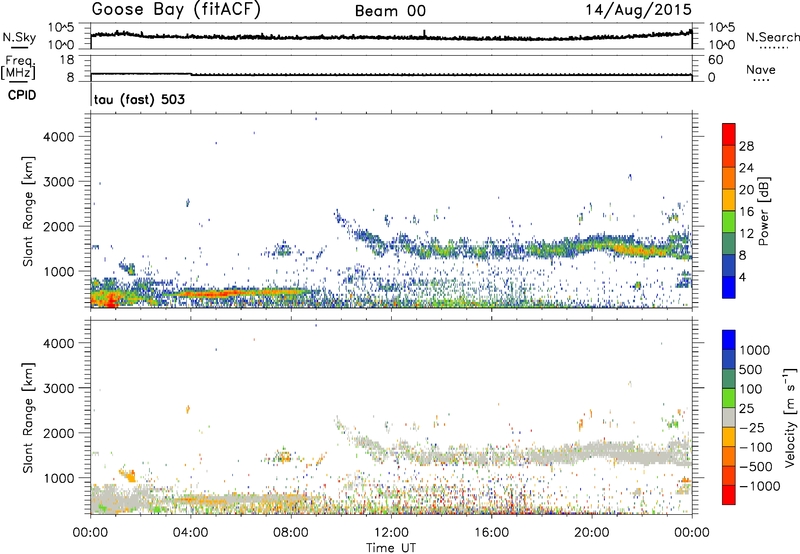The width and height of the screenshot is (800, 554).
Task: Click the 100 label on Velocity colorbar
Action: pos(751,389)
